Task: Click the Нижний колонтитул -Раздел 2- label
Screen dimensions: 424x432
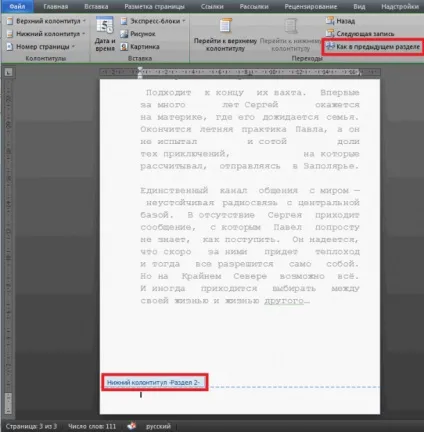Action: [154, 382]
